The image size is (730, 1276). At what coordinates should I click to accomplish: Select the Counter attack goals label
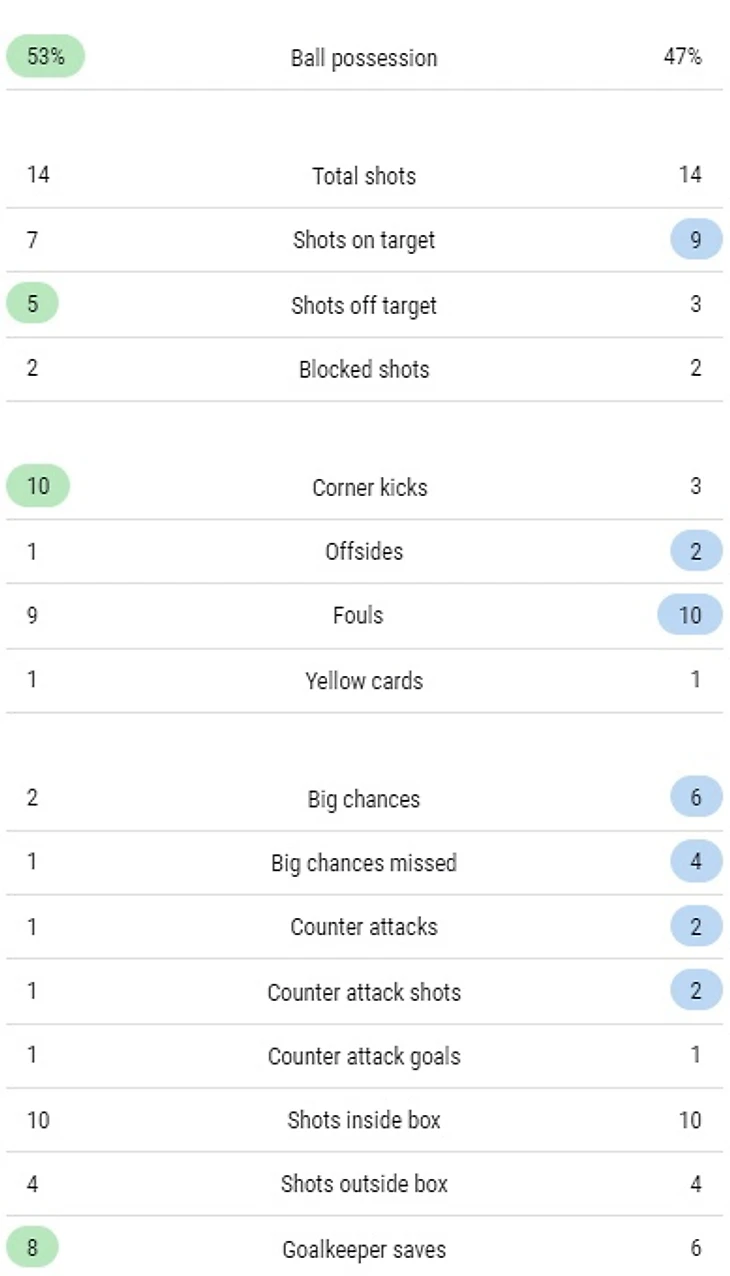pos(364,1056)
